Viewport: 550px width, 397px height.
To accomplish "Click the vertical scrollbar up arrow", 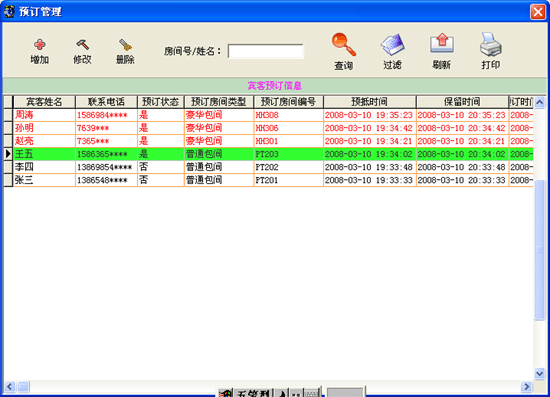I will [539, 102].
